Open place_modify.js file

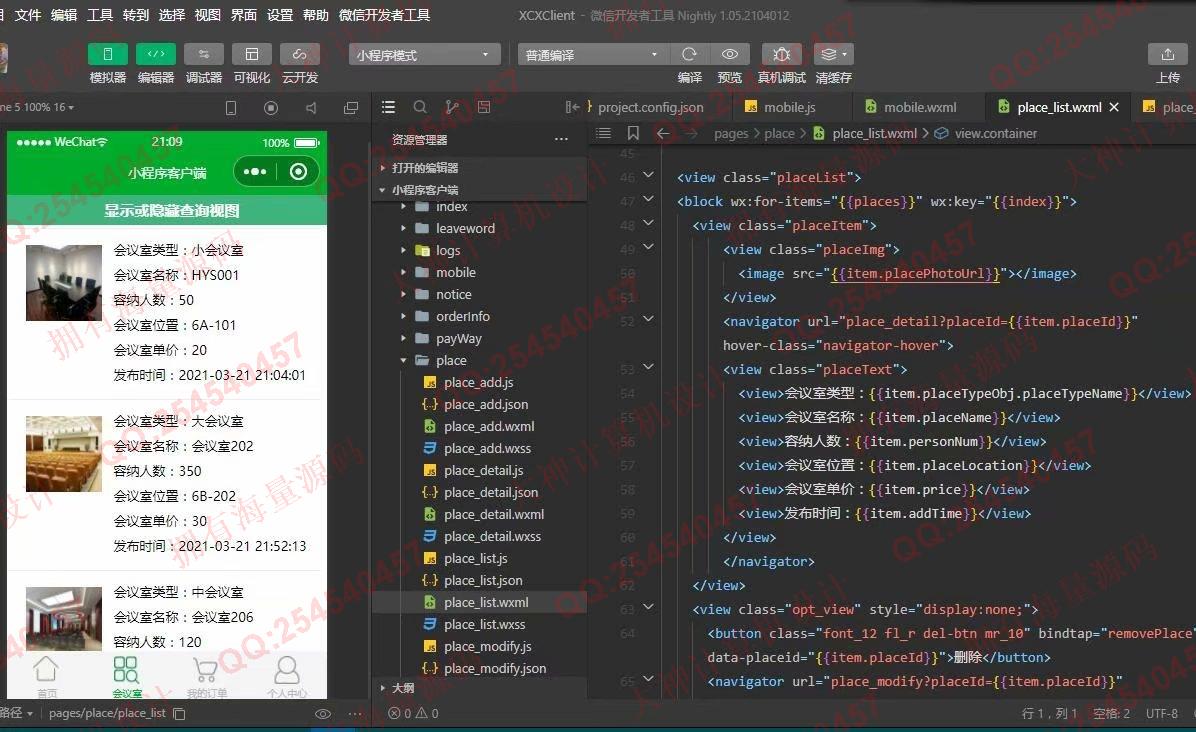481,647
